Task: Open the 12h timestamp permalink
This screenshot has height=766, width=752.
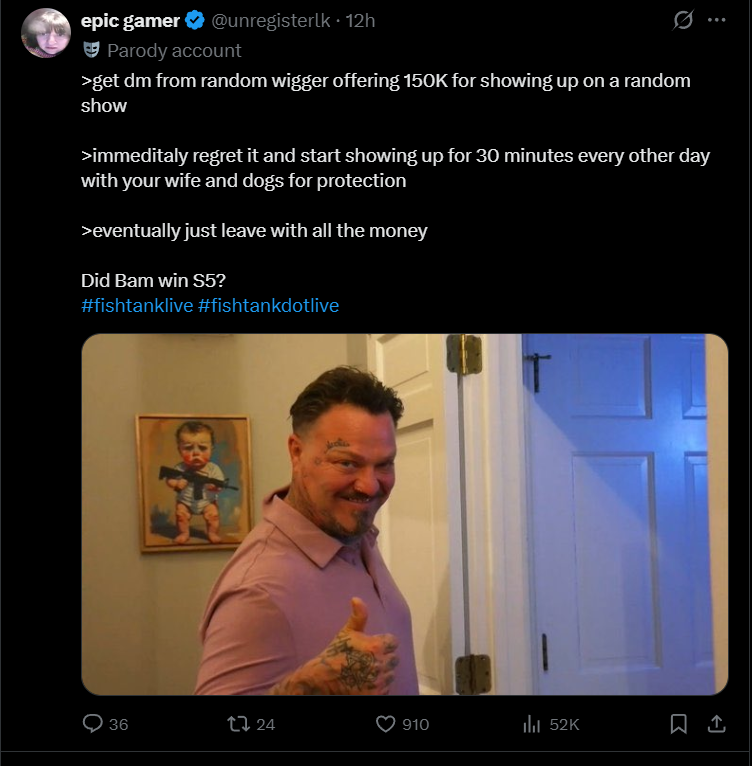Action: pos(360,21)
